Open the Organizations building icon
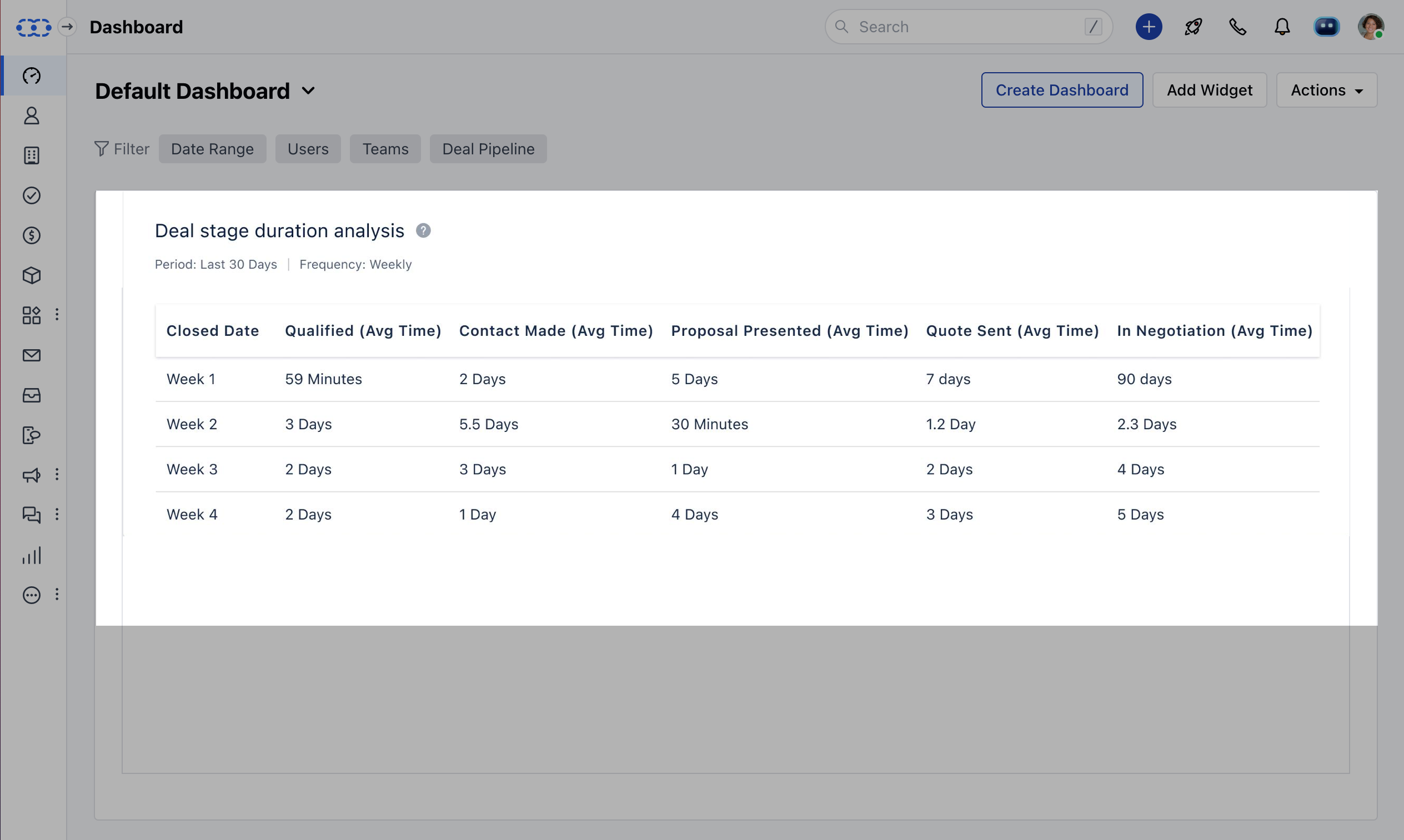The image size is (1404, 840). (32, 155)
